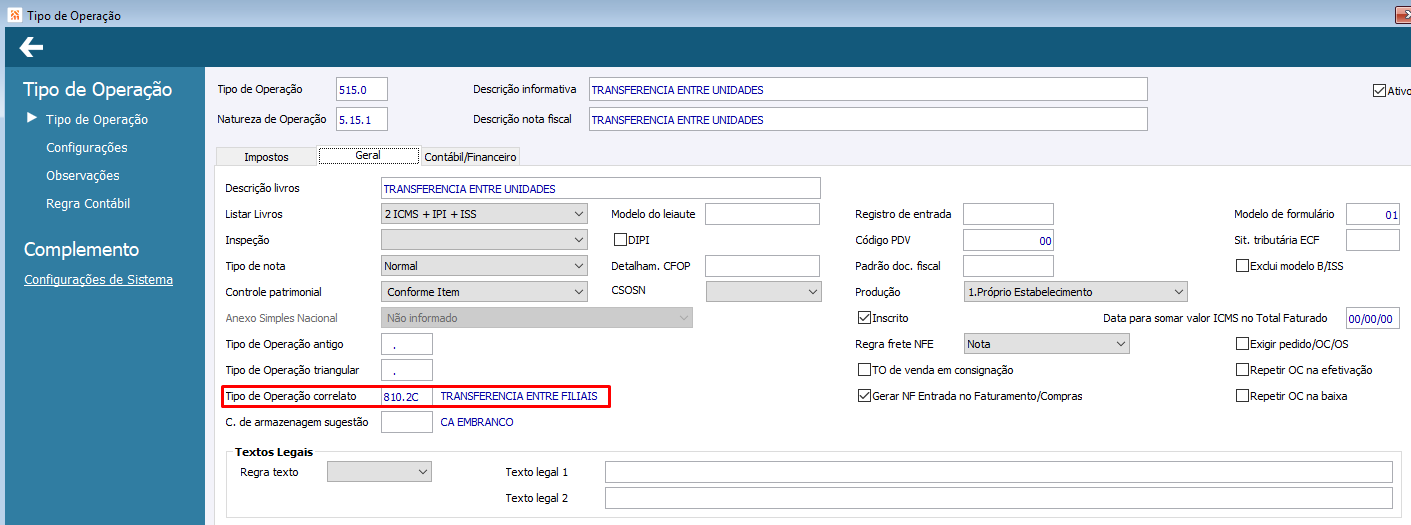Enable Repetir OC na efetivação
The image size is (1411, 525).
tap(1243, 370)
